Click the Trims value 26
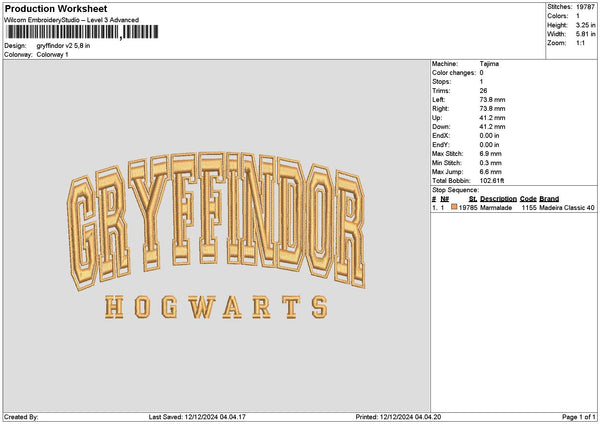600x424 pixels. click(x=483, y=91)
